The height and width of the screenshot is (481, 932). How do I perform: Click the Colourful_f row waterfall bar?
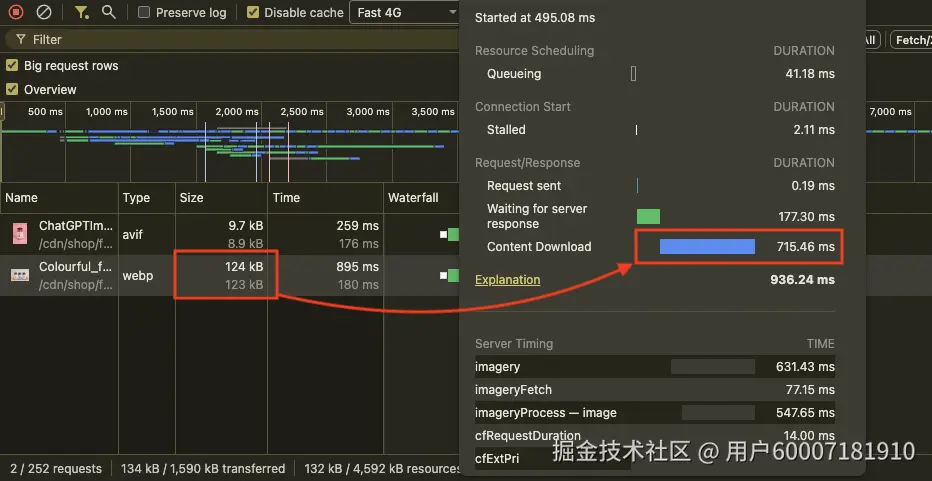coord(450,275)
